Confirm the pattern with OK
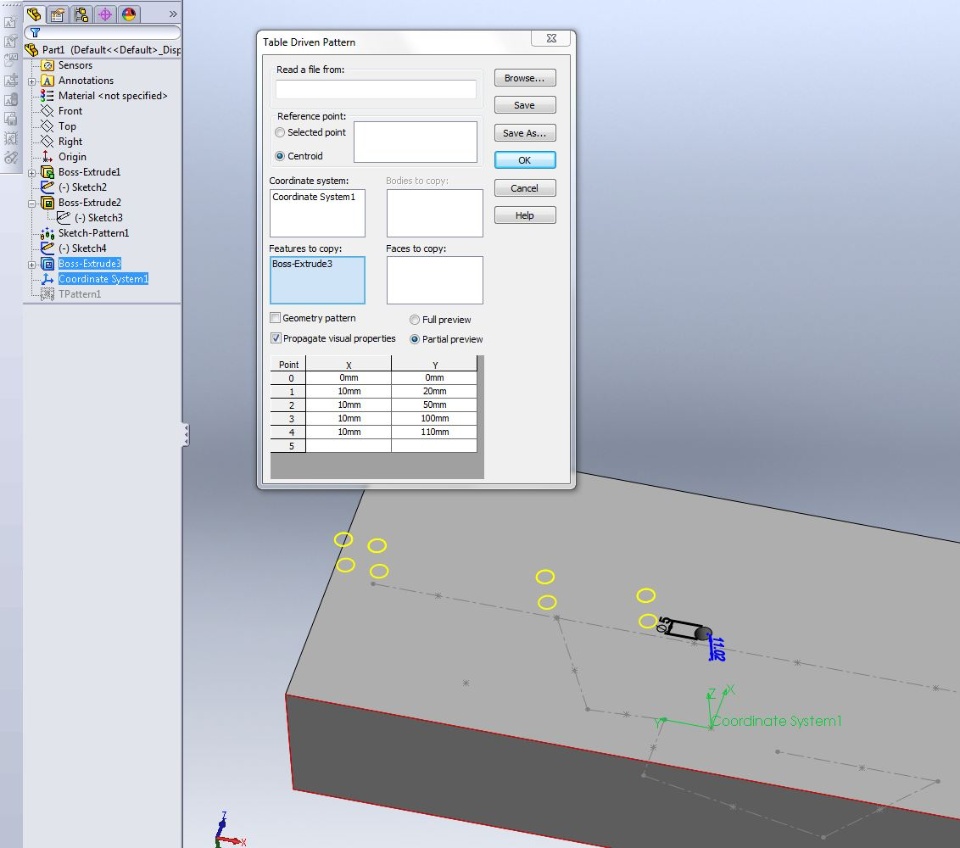 525,160
